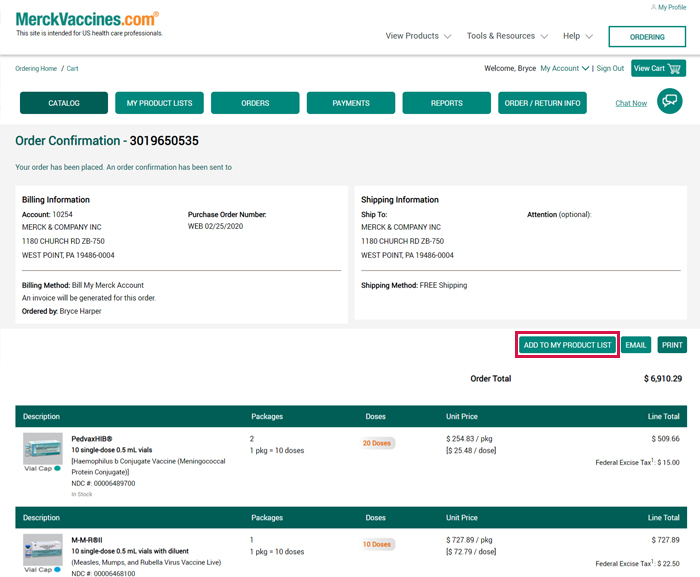Open the REPORTS tab
Image resolution: width=700 pixels, height=577 pixels.
click(446, 103)
